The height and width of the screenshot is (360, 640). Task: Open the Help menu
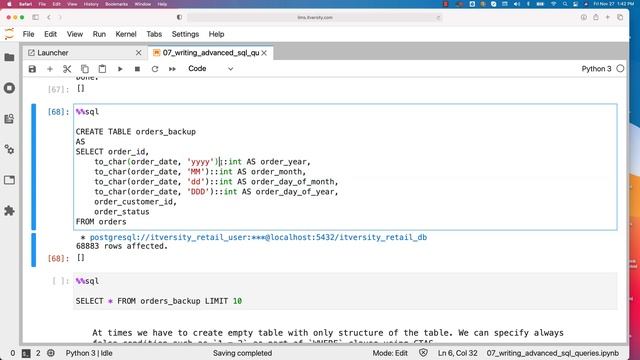coord(216,34)
